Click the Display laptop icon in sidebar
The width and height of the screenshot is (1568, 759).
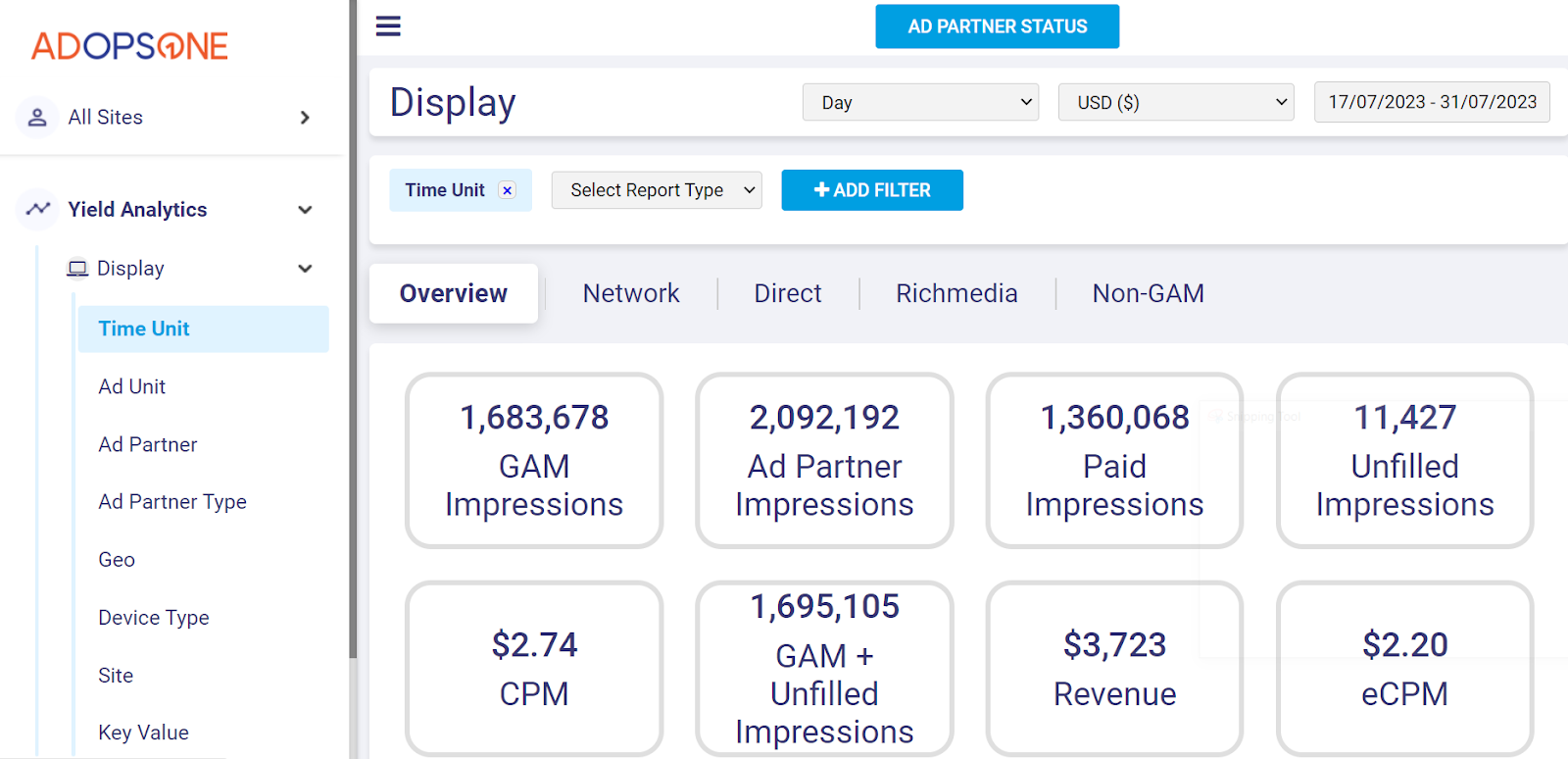click(77, 269)
